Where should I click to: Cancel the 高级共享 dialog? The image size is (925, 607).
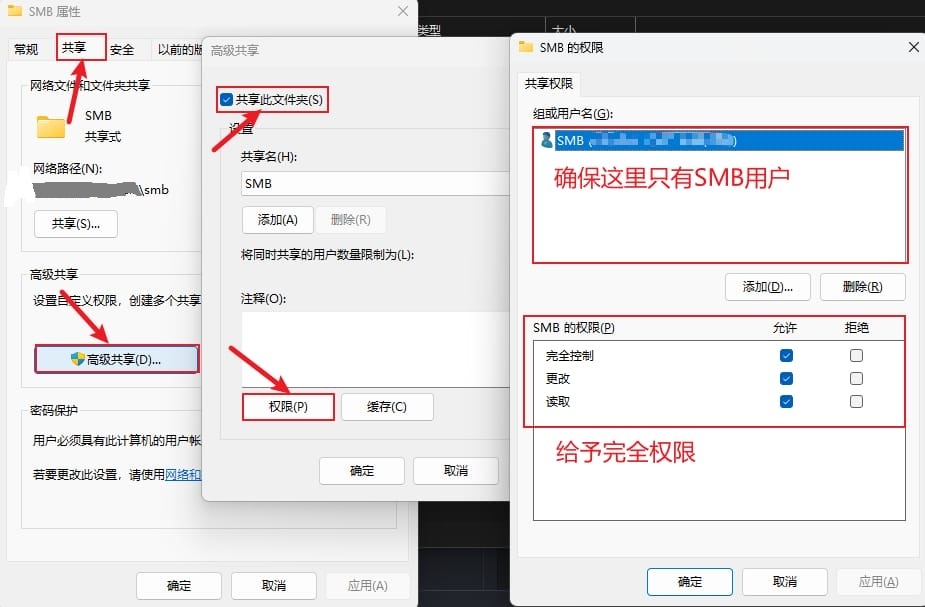pos(456,471)
